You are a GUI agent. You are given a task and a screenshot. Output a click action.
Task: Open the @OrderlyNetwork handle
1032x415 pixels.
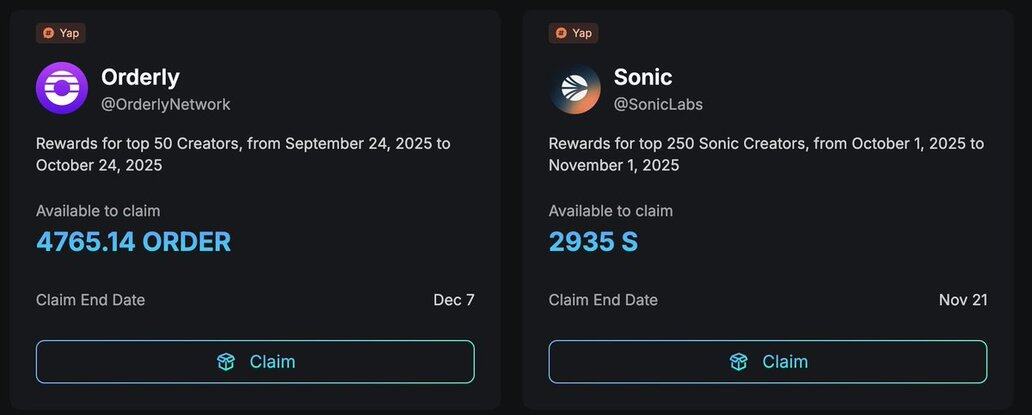[166, 104]
